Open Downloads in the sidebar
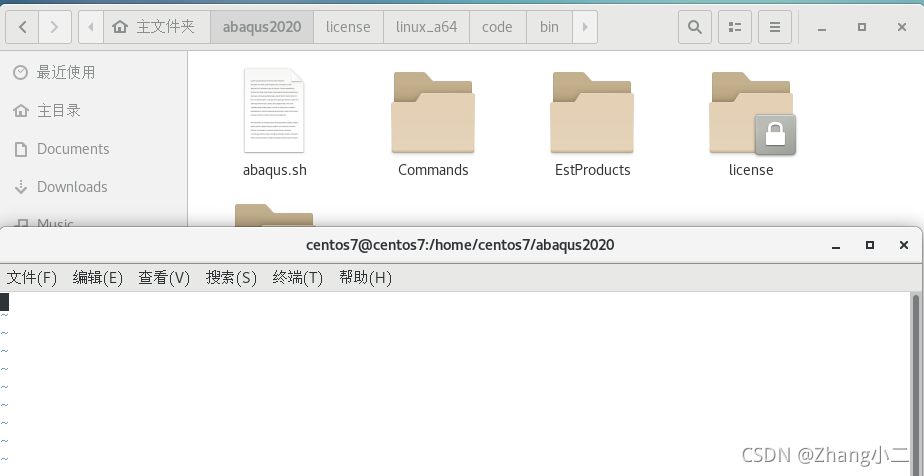Viewport: 924px width, 476px height. click(71, 187)
